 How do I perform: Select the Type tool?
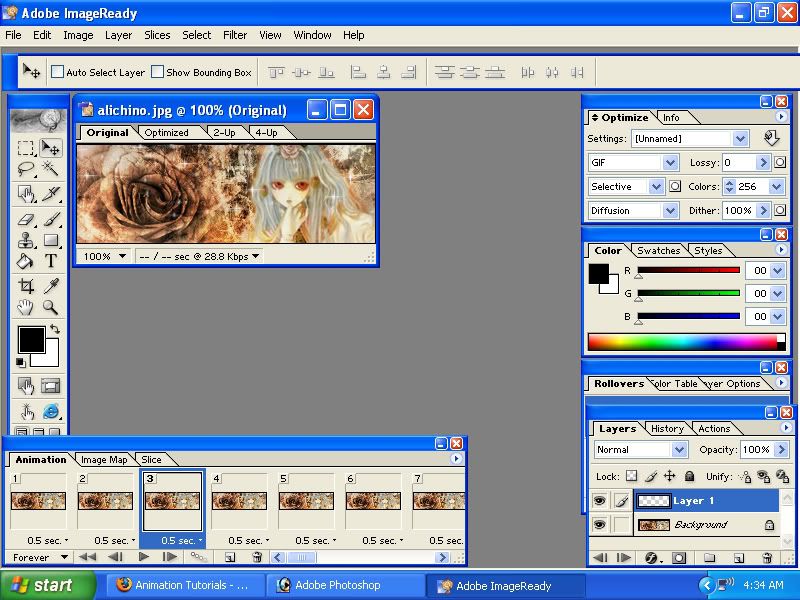click(51, 261)
